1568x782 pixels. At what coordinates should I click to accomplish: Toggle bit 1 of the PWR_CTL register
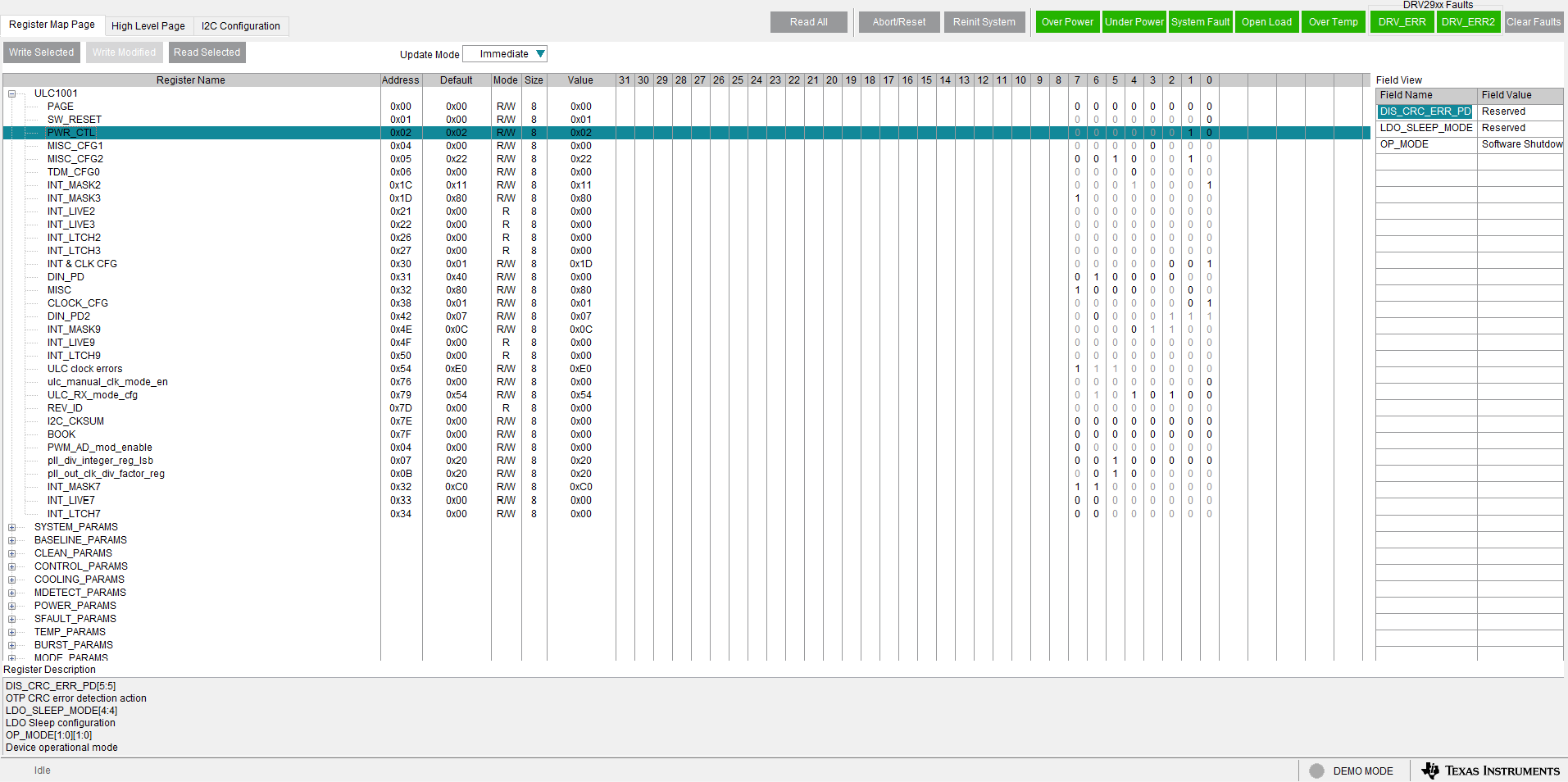pyautogui.click(x=1189, y=133)
